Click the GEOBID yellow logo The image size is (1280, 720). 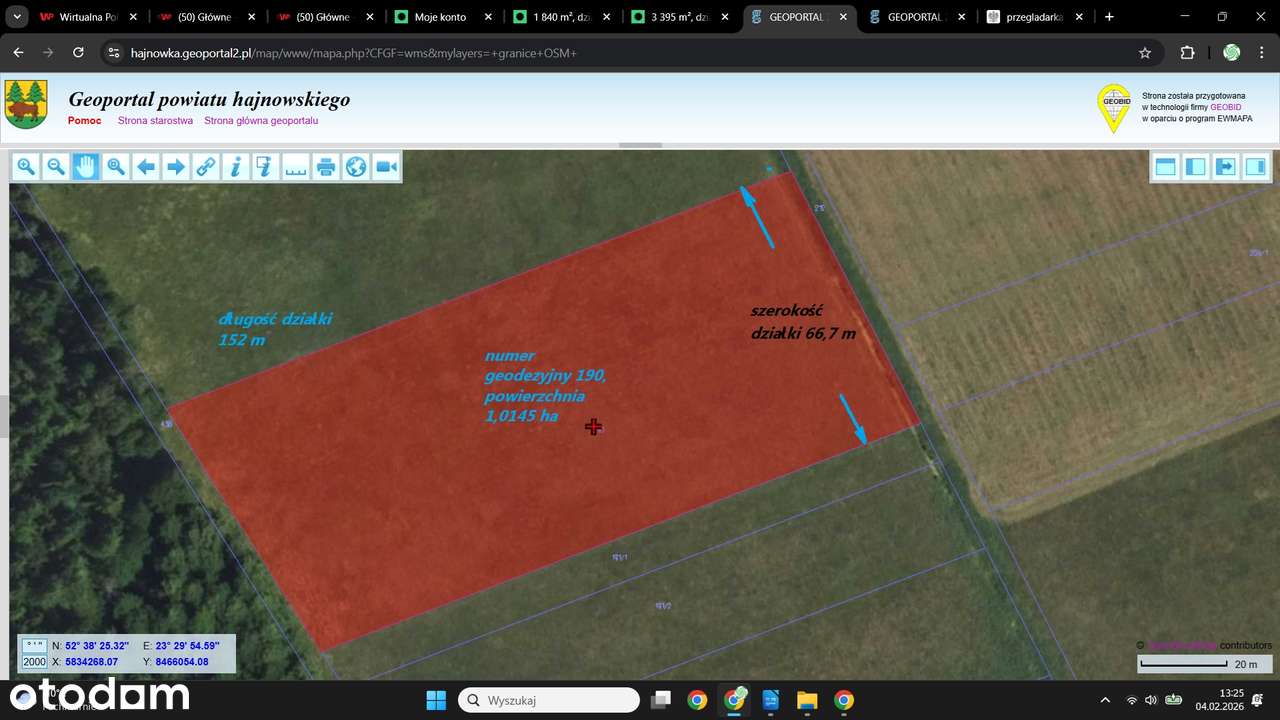[1114, 108]
